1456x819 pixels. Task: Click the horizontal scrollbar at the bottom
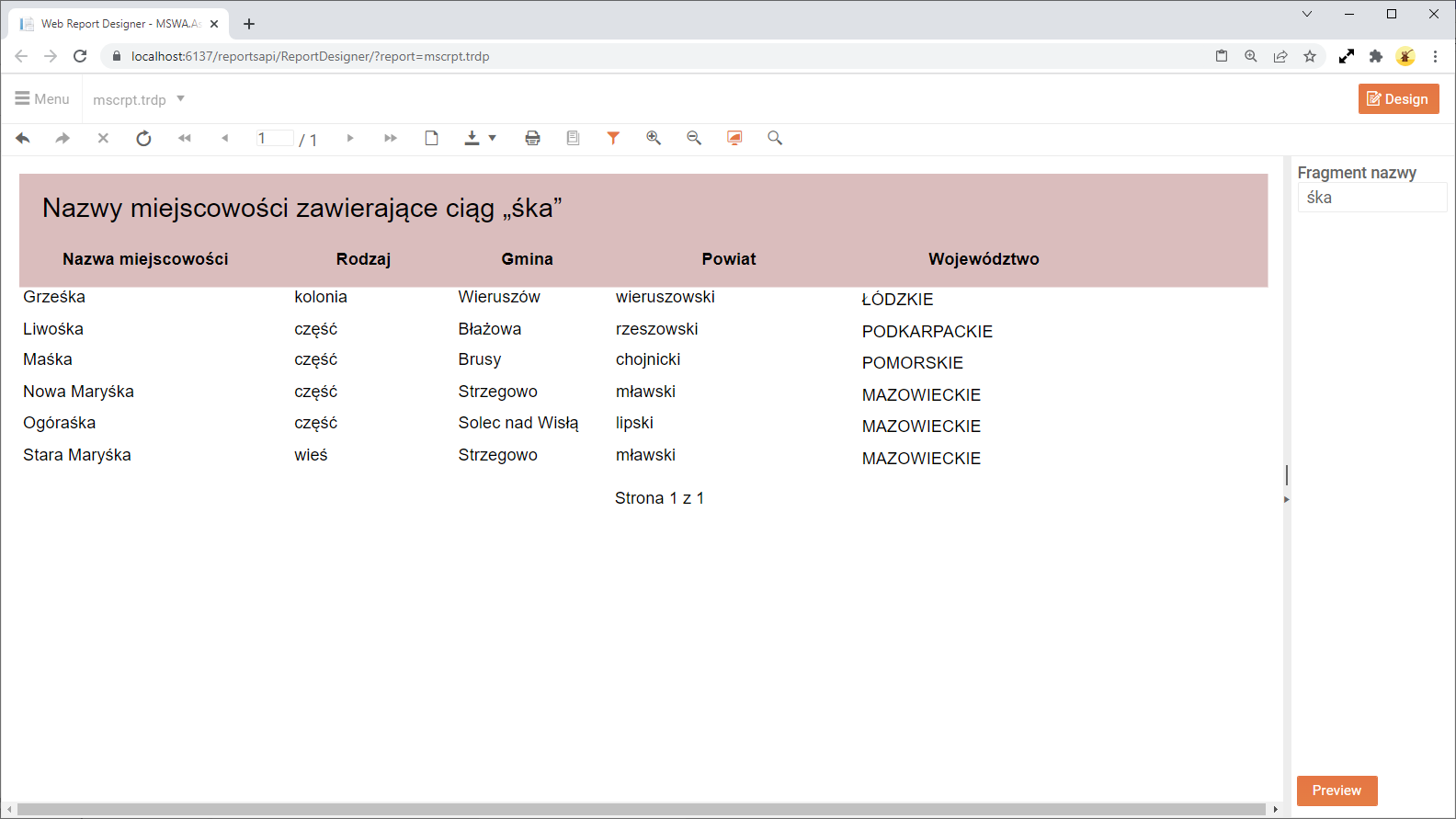[642, 809]
